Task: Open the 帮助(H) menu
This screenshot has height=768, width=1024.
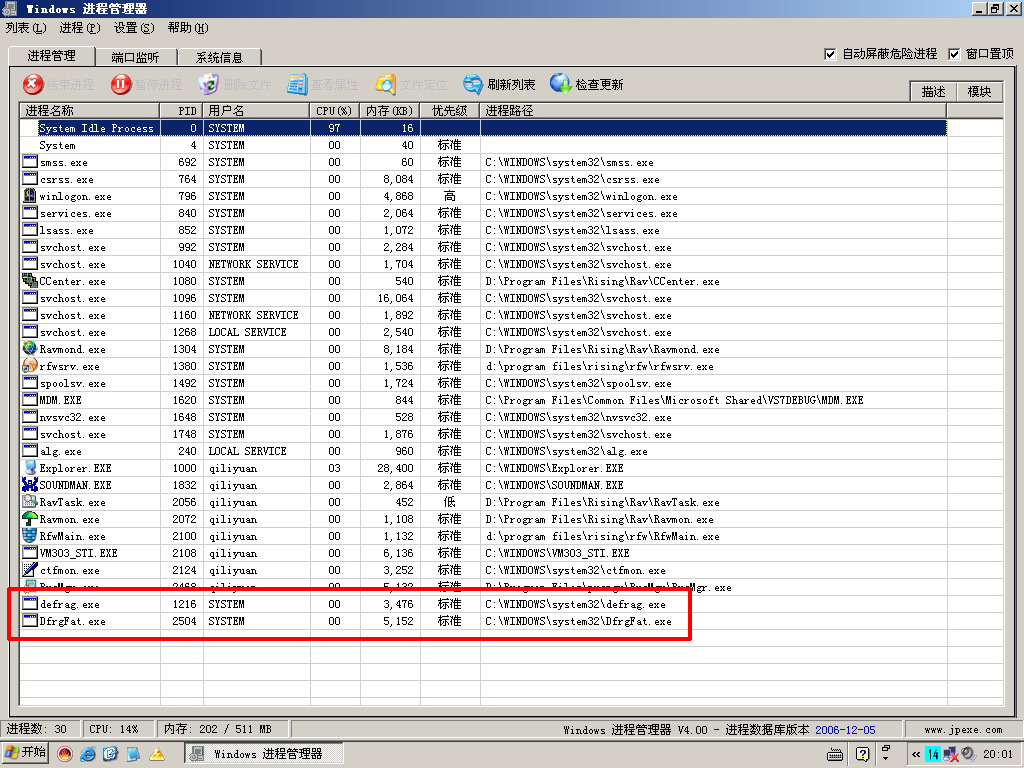Action: click(x=188, y=28)
